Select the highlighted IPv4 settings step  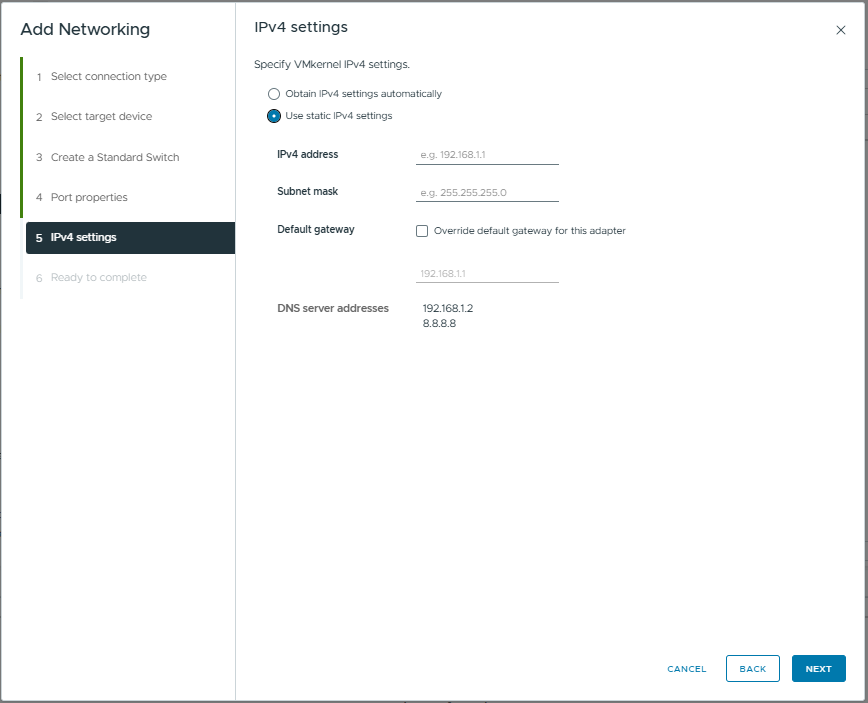[x=85, y=238]
